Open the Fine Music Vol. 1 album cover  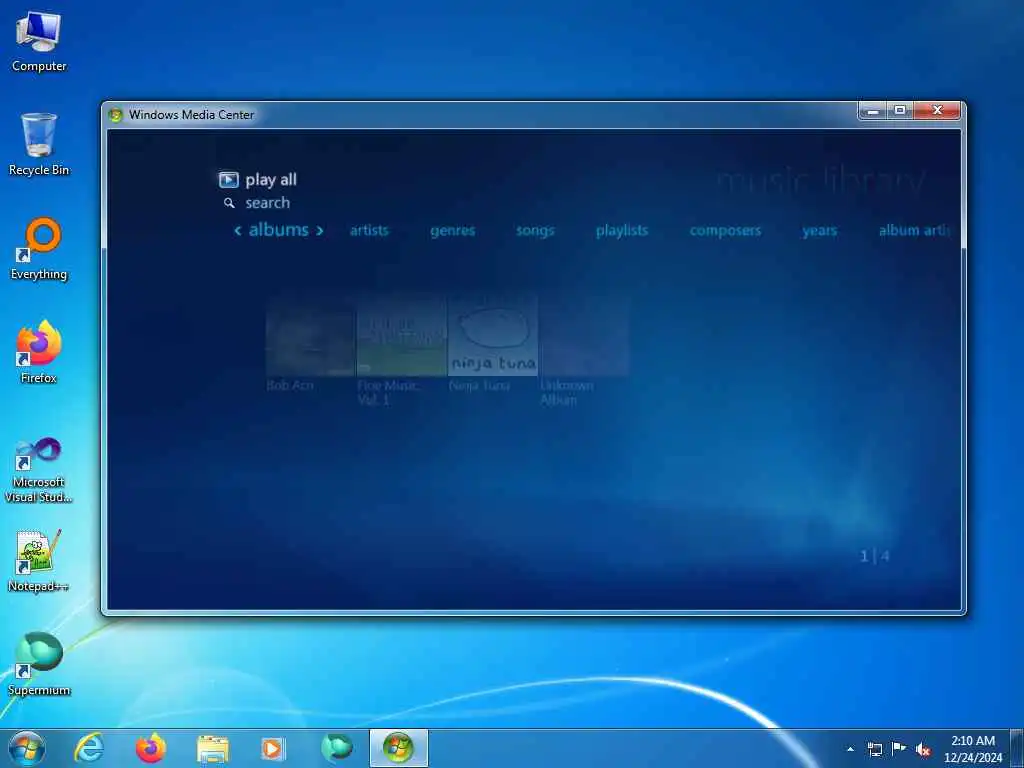click(402, 336)
